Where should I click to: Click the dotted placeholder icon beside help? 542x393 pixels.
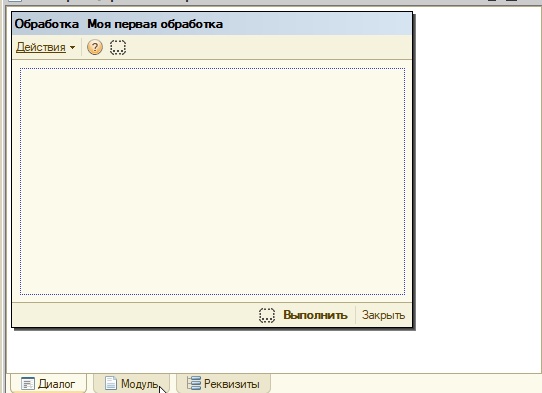pos(118,47)
